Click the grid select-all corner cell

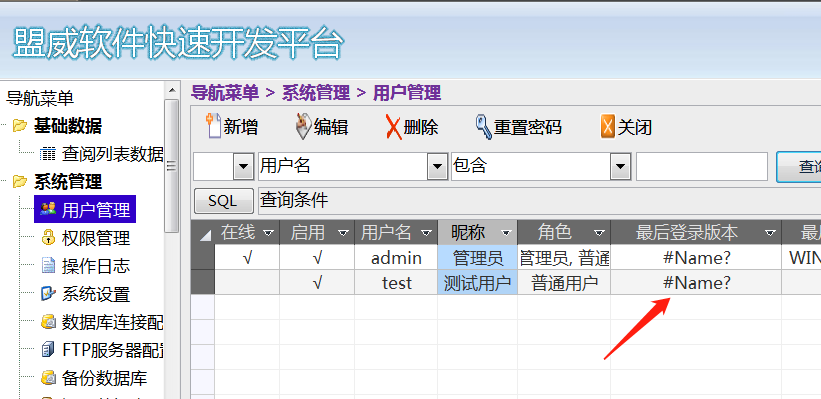pos(203,232)
